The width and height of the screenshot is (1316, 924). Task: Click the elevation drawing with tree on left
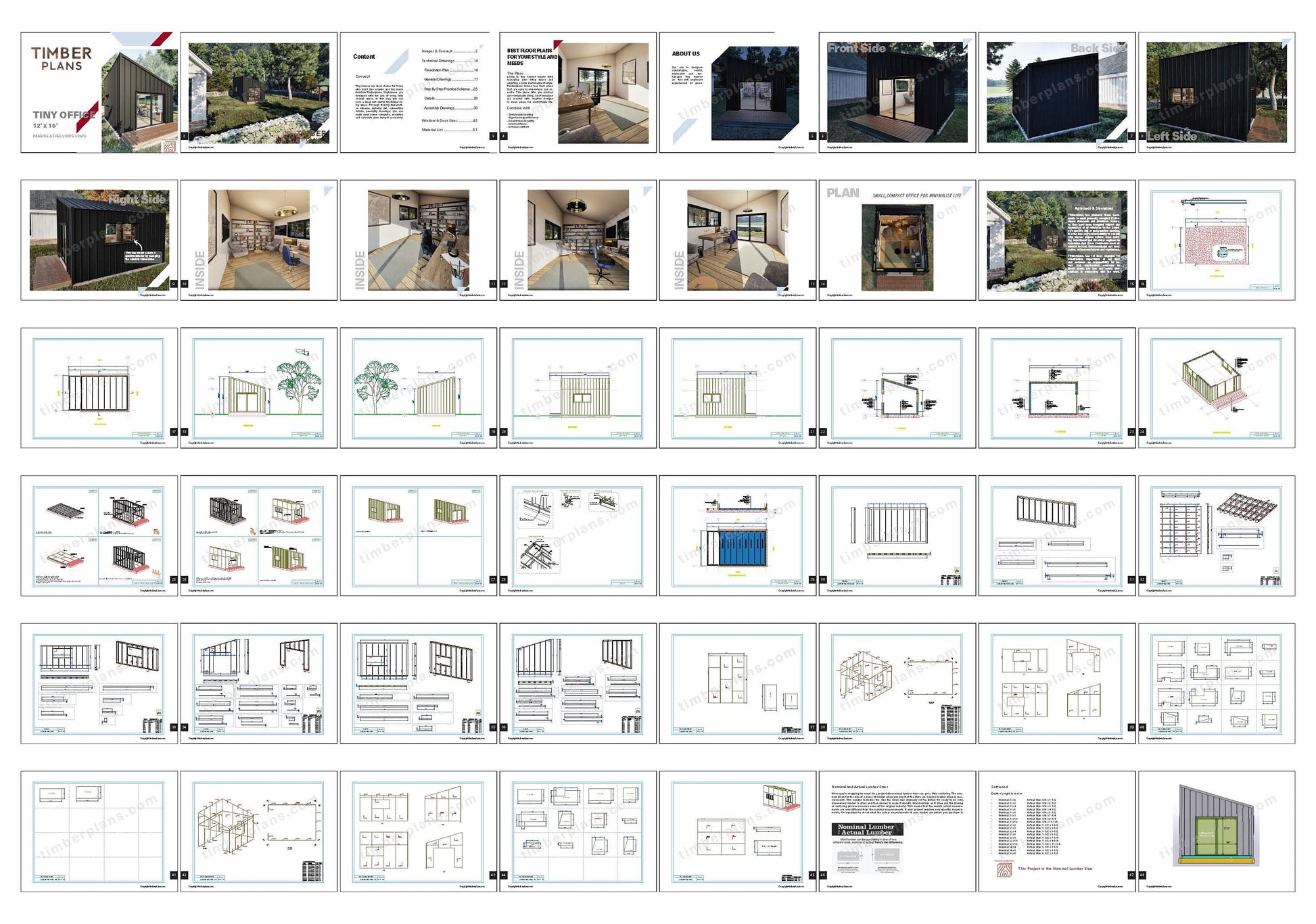click(x=418, y=388)
